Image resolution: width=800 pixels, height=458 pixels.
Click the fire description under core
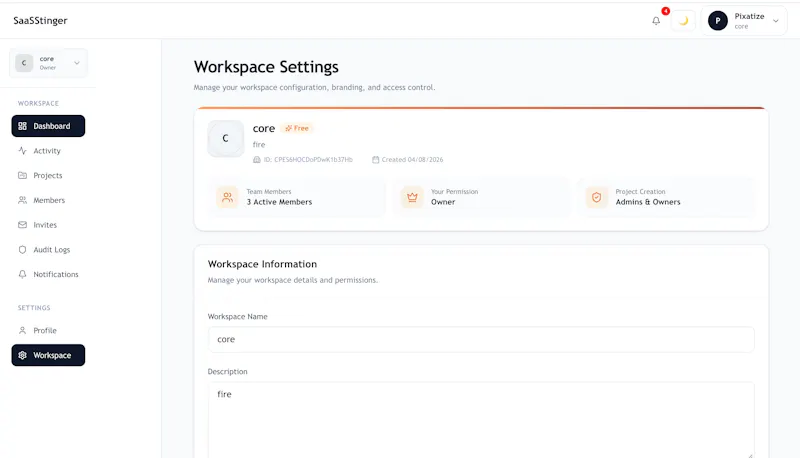click(x=259, y=145)
